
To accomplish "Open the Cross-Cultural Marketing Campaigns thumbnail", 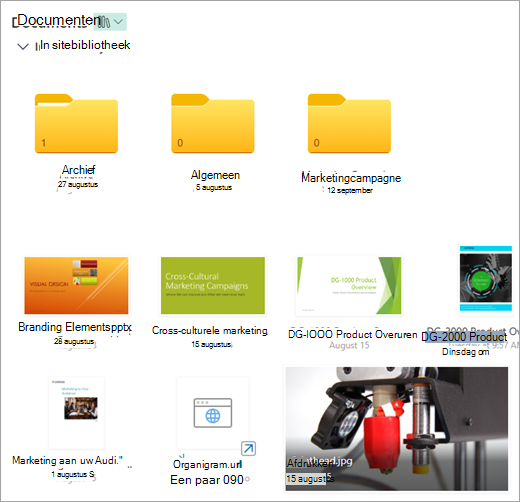I will [x=213, y=285].
